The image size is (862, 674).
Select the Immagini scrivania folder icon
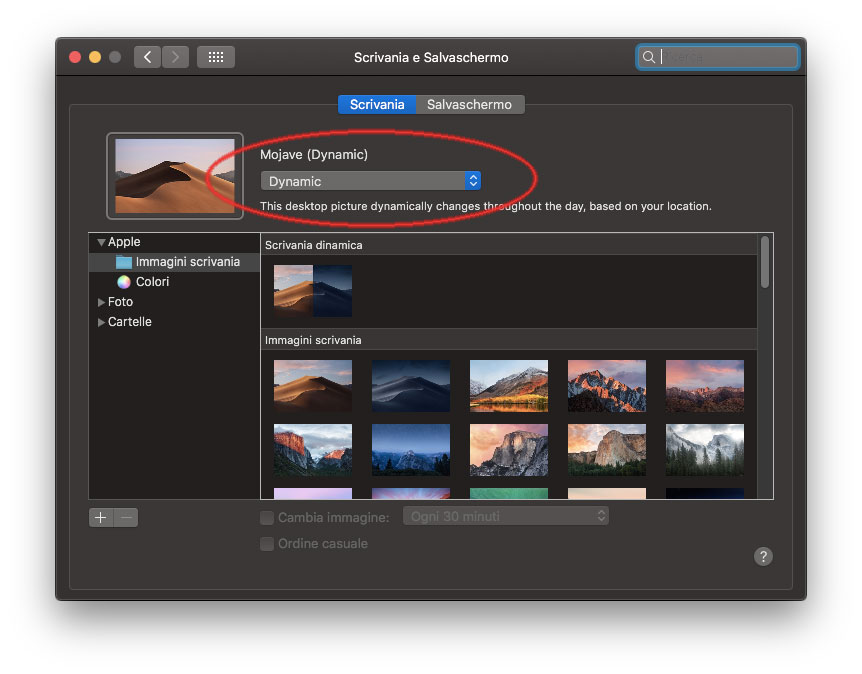[x=124, y=262]
